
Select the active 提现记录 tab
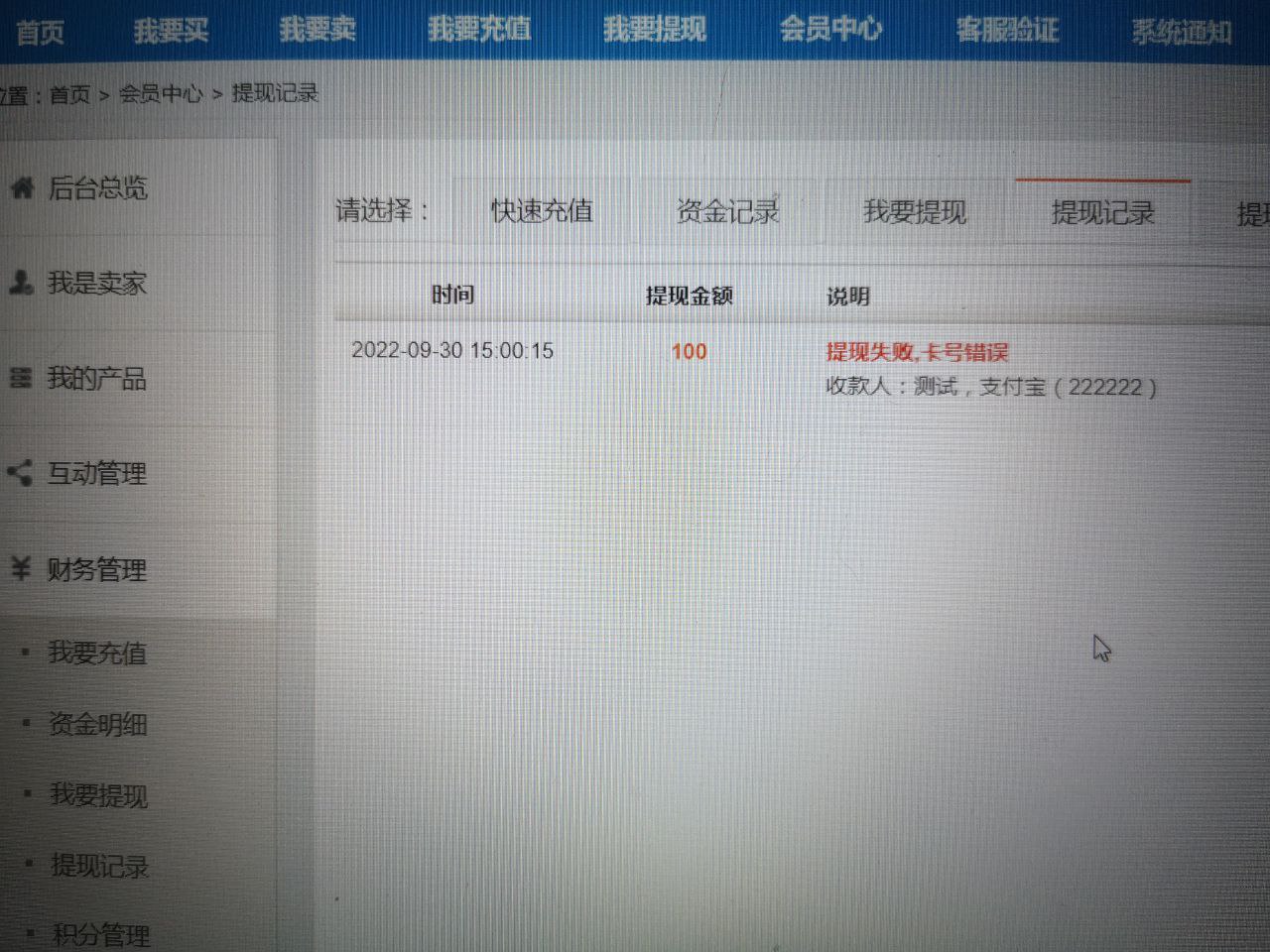click(1102, 213)
